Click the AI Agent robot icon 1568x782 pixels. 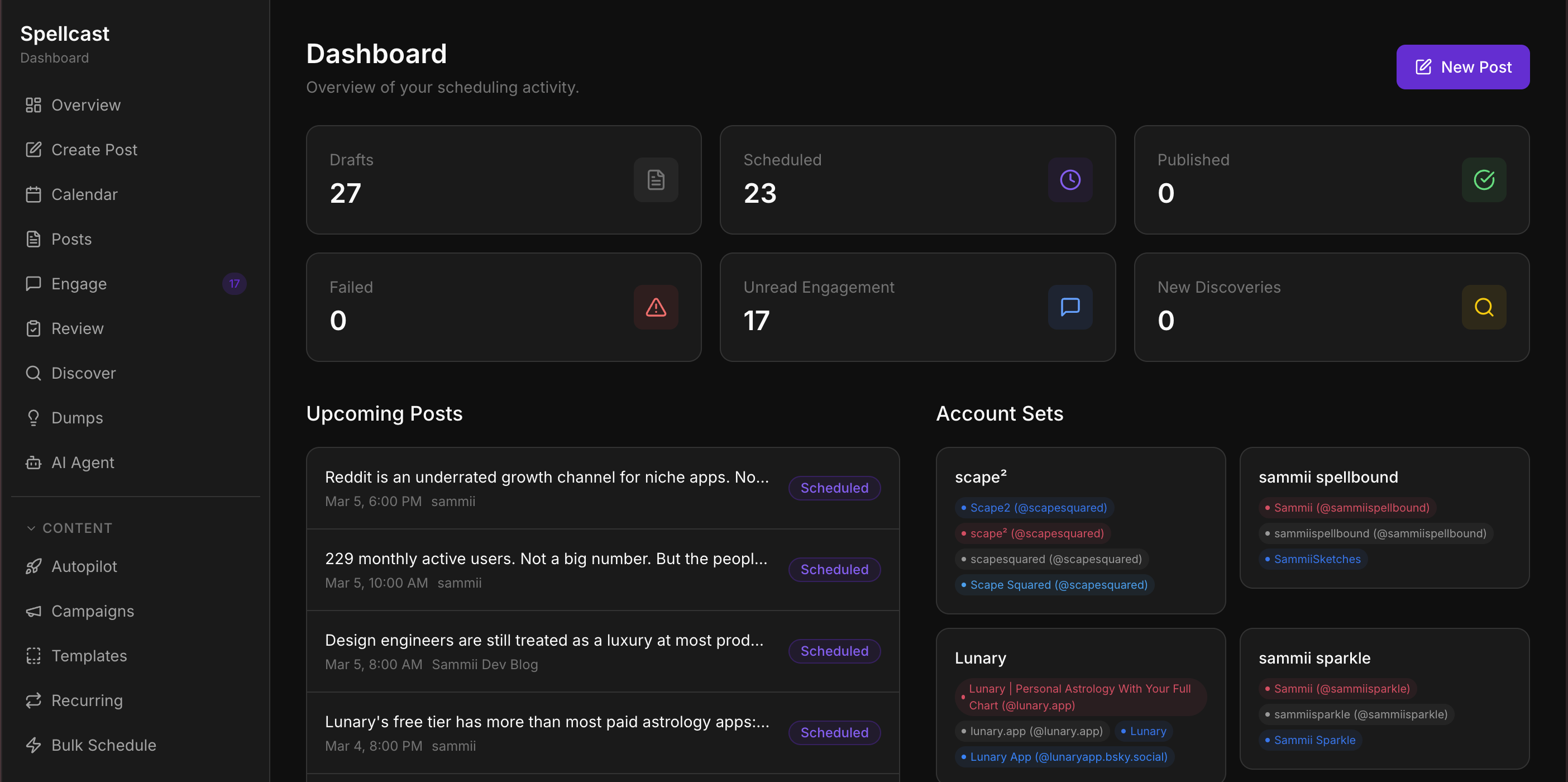click(34, 463)
